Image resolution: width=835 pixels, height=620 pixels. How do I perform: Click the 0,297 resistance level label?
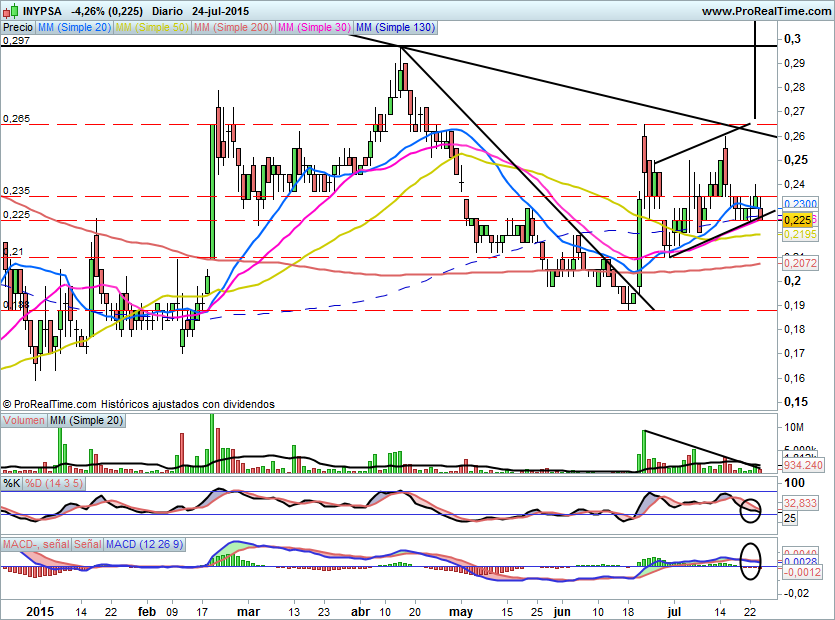pos(16,40)
